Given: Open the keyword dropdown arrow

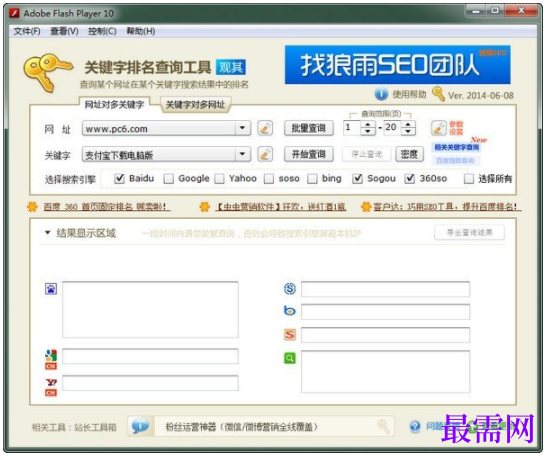Looking at the screenshot, I should 243,155.
